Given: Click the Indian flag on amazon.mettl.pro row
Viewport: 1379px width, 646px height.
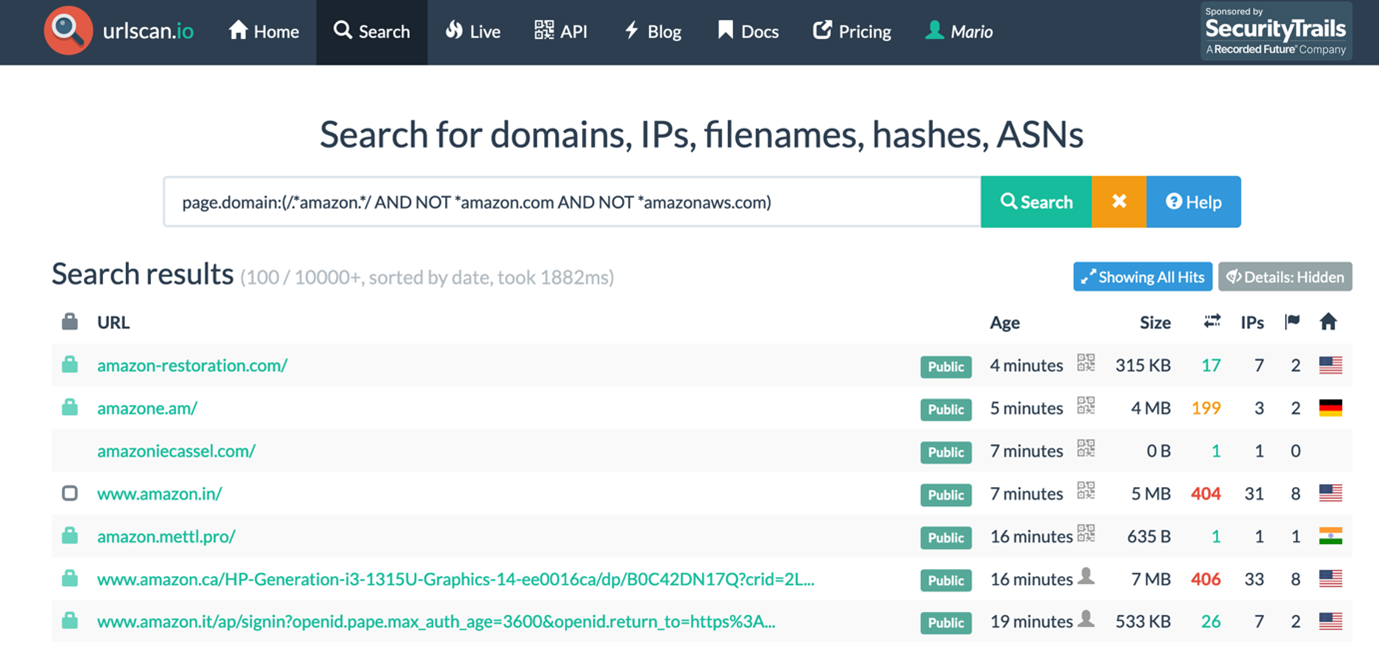Looking at the screenshot, I should (x=1330, y=536).
